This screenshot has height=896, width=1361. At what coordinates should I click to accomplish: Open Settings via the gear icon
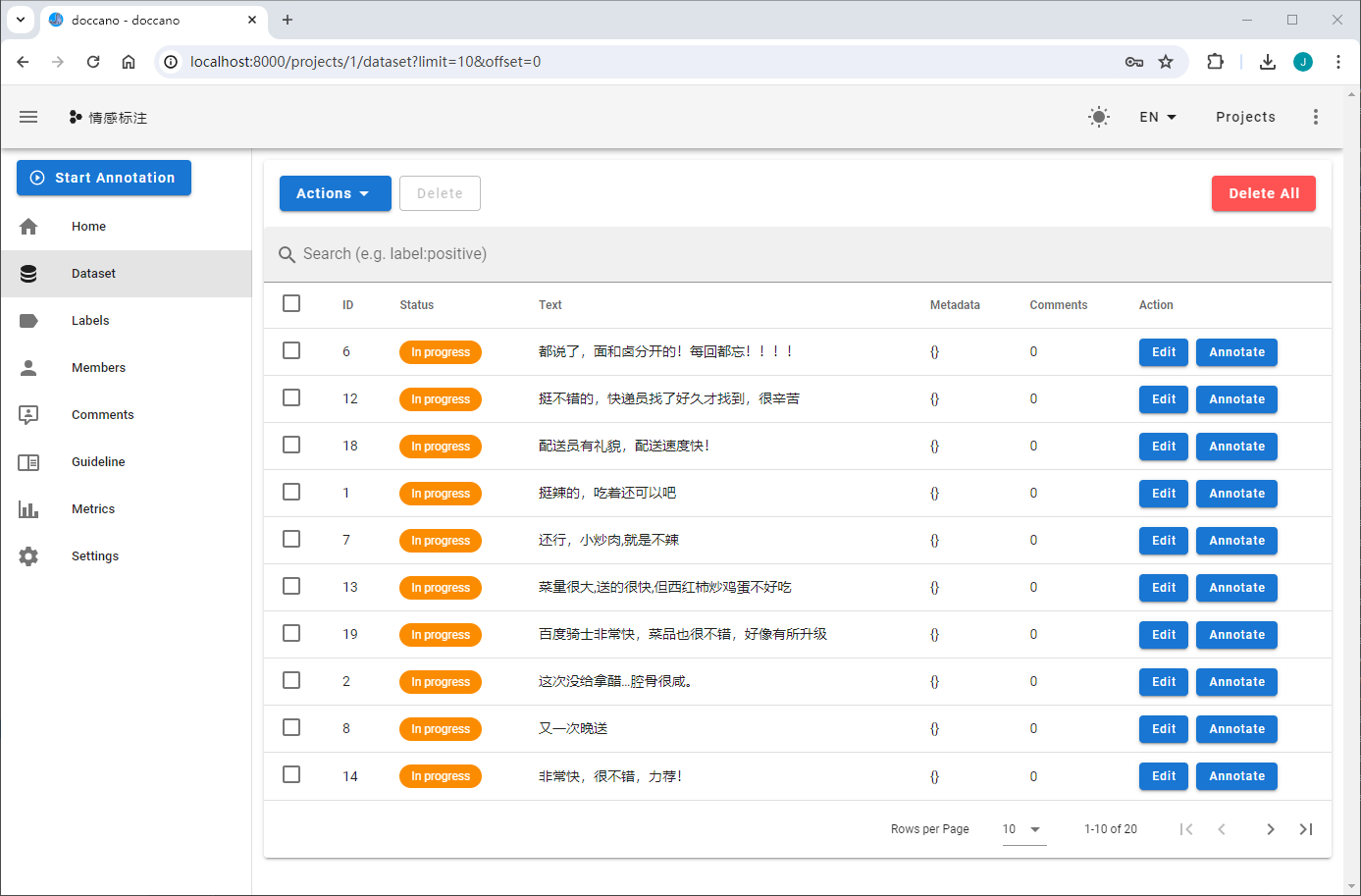click(28, 555)
